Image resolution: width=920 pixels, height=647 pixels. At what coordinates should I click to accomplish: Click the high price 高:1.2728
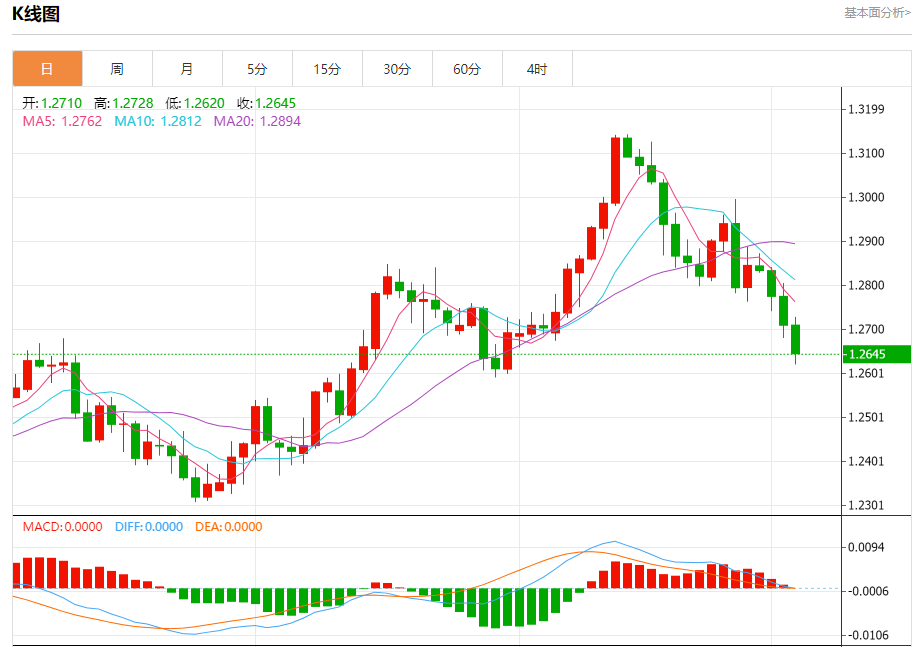pos(124,103)
